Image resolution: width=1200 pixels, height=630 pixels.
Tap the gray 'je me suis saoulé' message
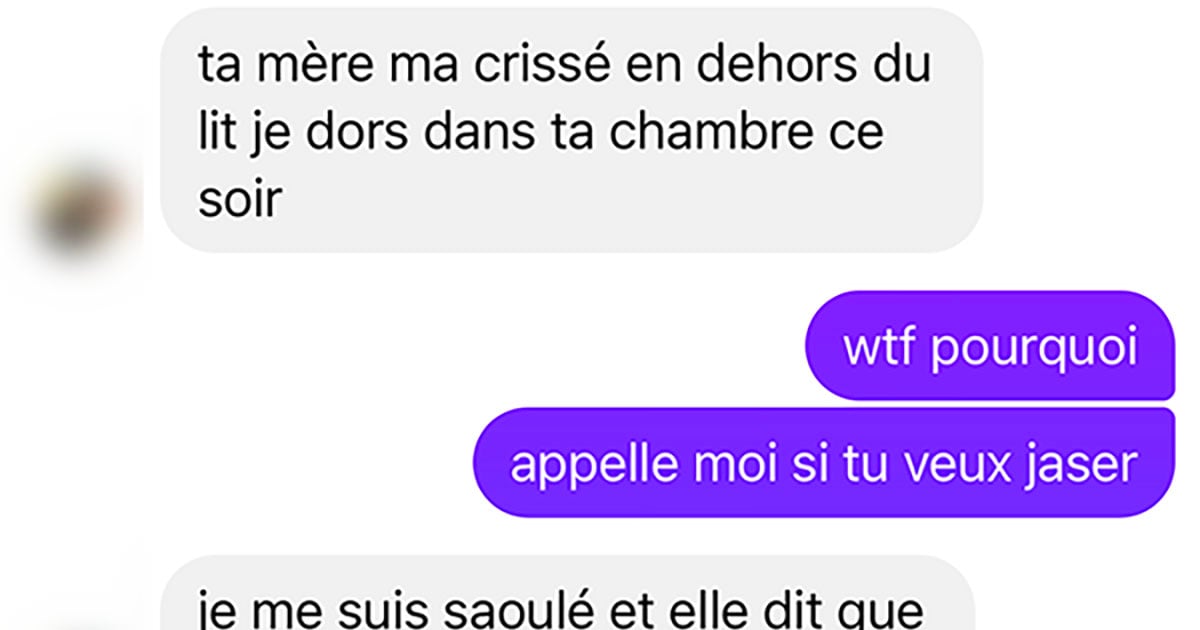pyautogui.click(x=567, y=593)
